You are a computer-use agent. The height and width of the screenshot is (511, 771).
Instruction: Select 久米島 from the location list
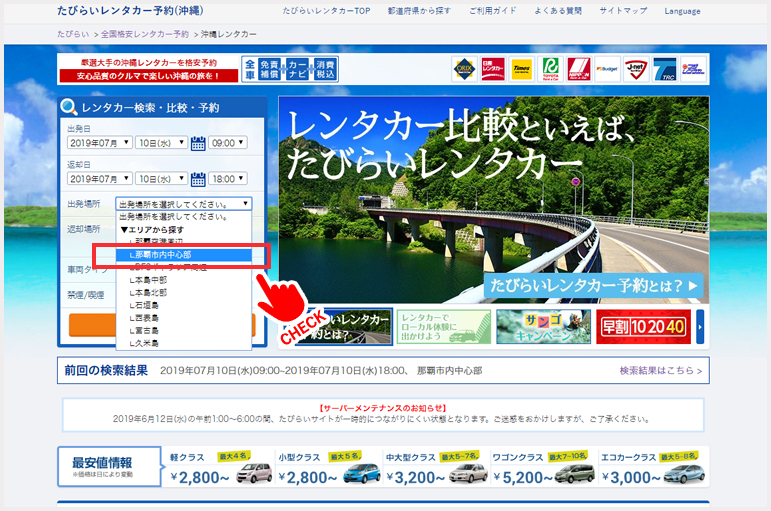click(184, 343)
